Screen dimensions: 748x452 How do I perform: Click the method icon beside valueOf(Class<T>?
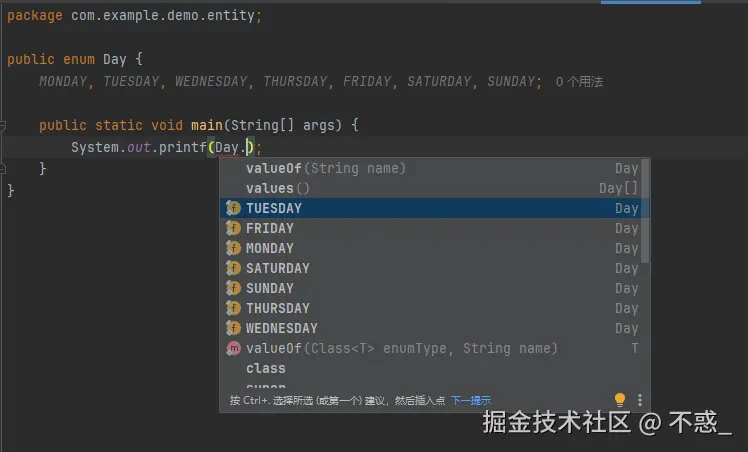click(x=233, y=349)
